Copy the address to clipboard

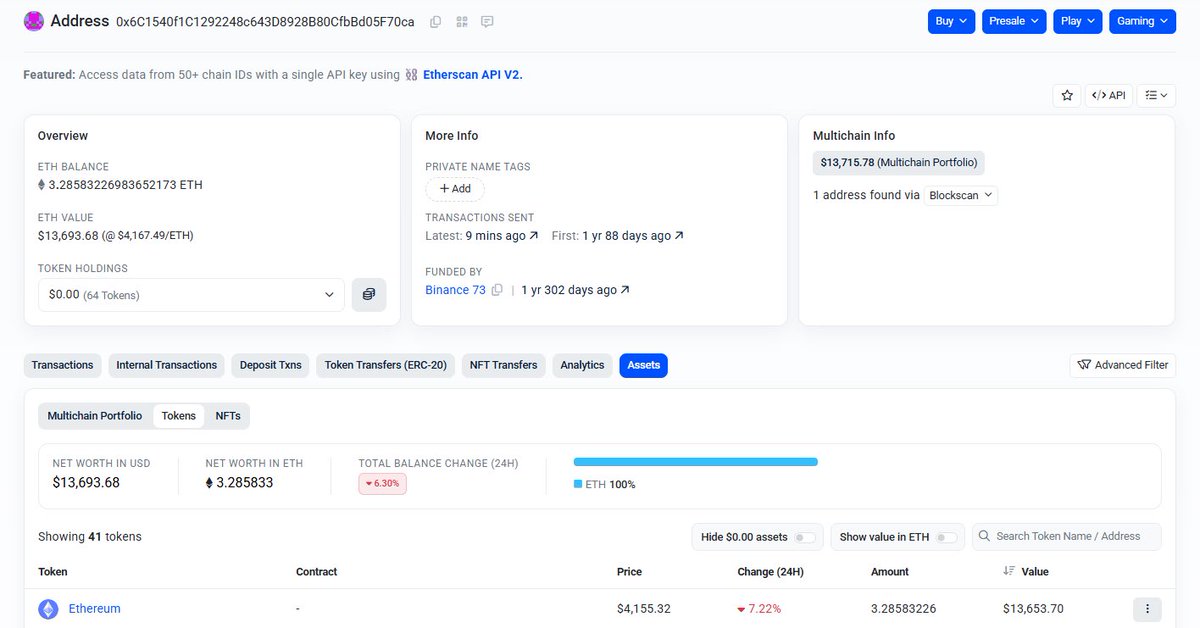click(x=435, y=22)
